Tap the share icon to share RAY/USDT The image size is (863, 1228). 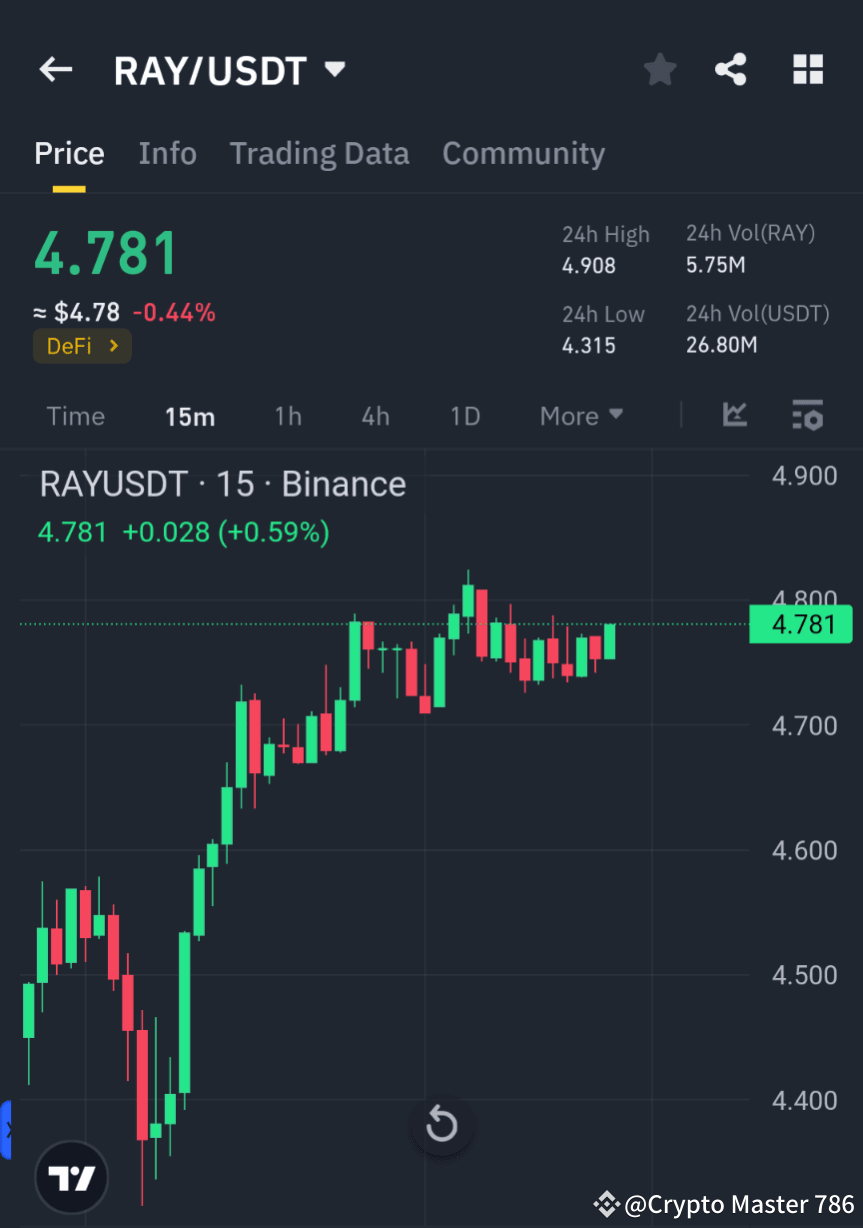coord(731,69)
